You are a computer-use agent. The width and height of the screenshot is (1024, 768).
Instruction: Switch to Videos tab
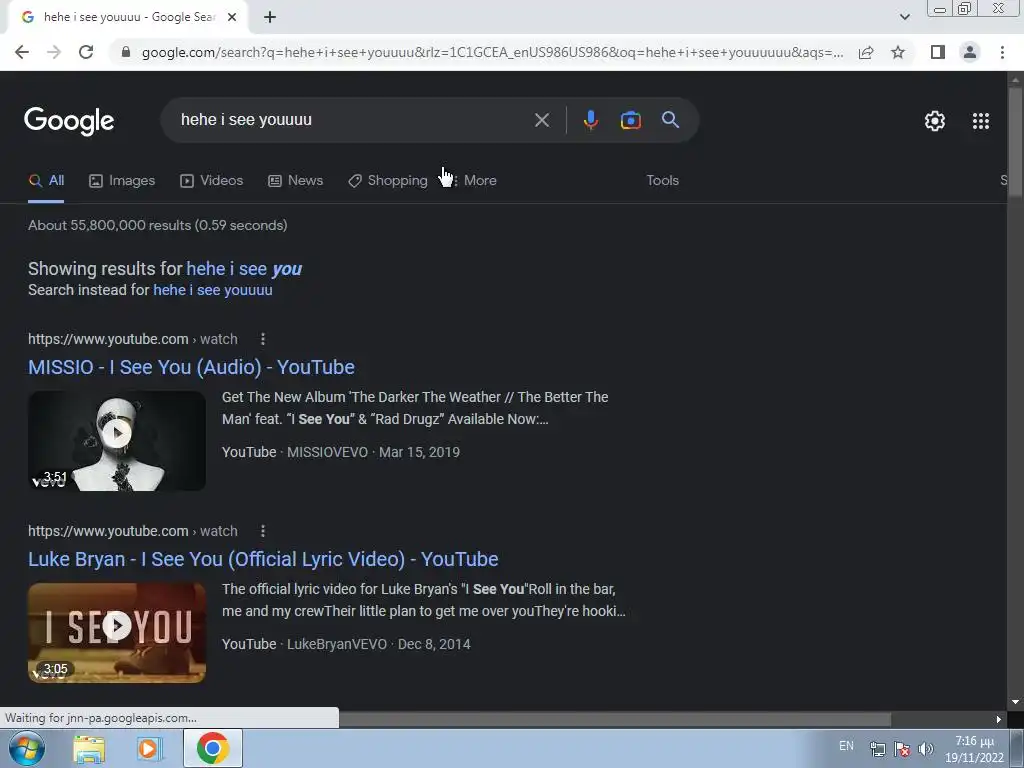pos(212,181)
